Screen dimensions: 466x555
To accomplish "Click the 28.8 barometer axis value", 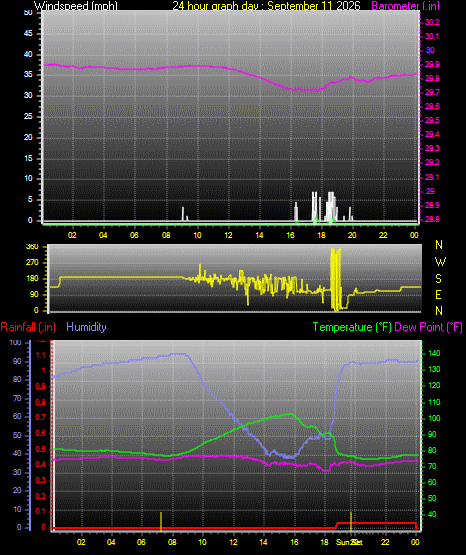I will click(x=432, y=219).
